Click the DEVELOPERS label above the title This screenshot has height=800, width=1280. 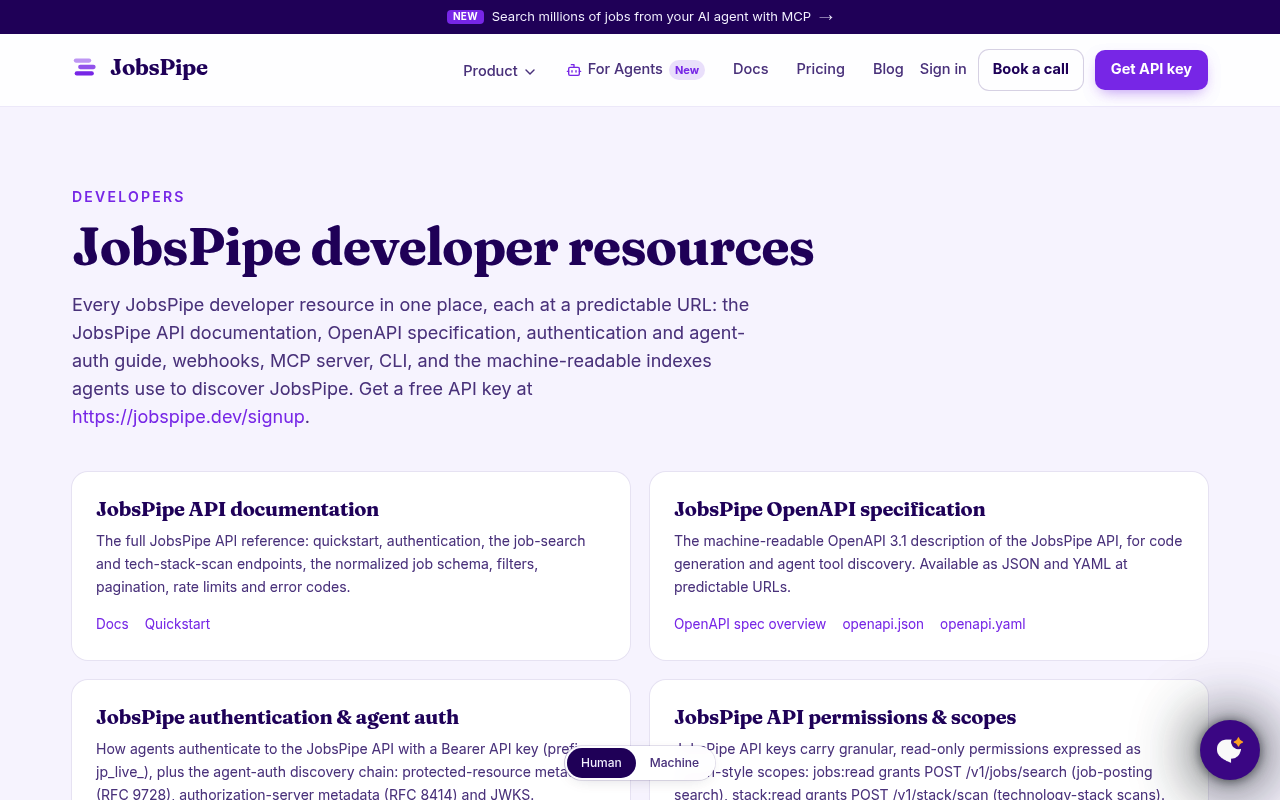pos(128,197)
